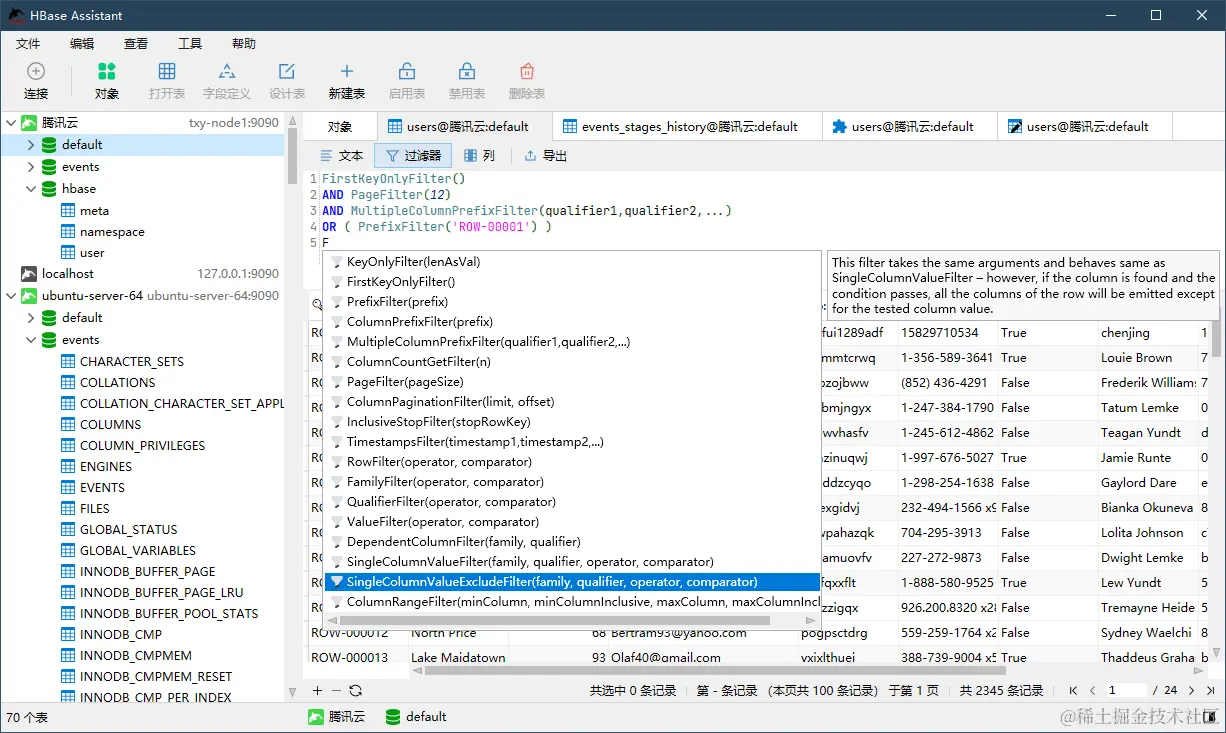Viewport: 1226px width, 733px height.
Task: Expand events namespace under 腾讯云
Action: tap(31, 167)
